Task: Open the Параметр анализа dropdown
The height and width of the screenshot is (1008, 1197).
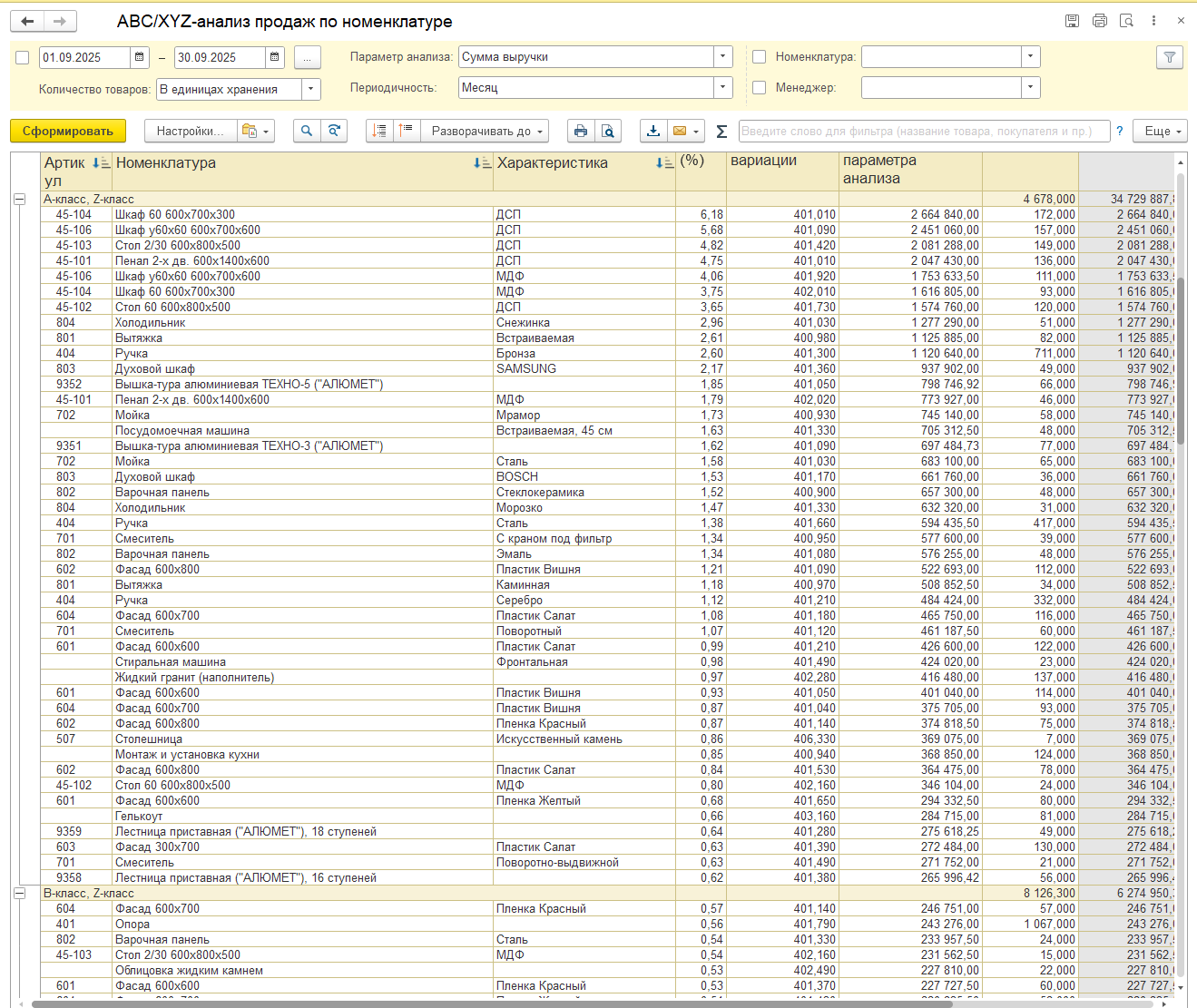Action: coord(723,57)
